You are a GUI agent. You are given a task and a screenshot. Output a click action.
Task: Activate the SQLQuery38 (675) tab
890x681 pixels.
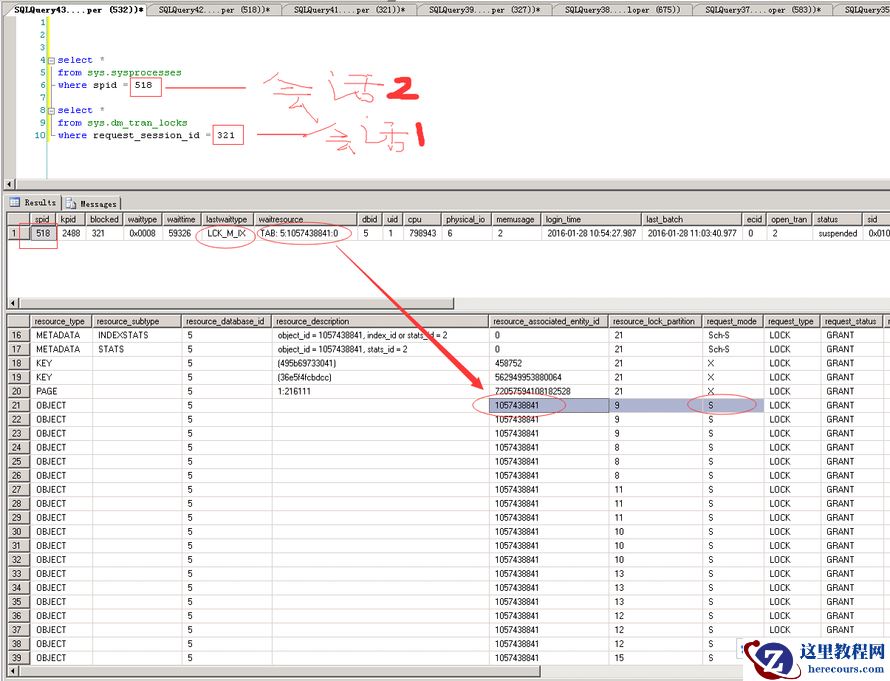click(622, 9)
